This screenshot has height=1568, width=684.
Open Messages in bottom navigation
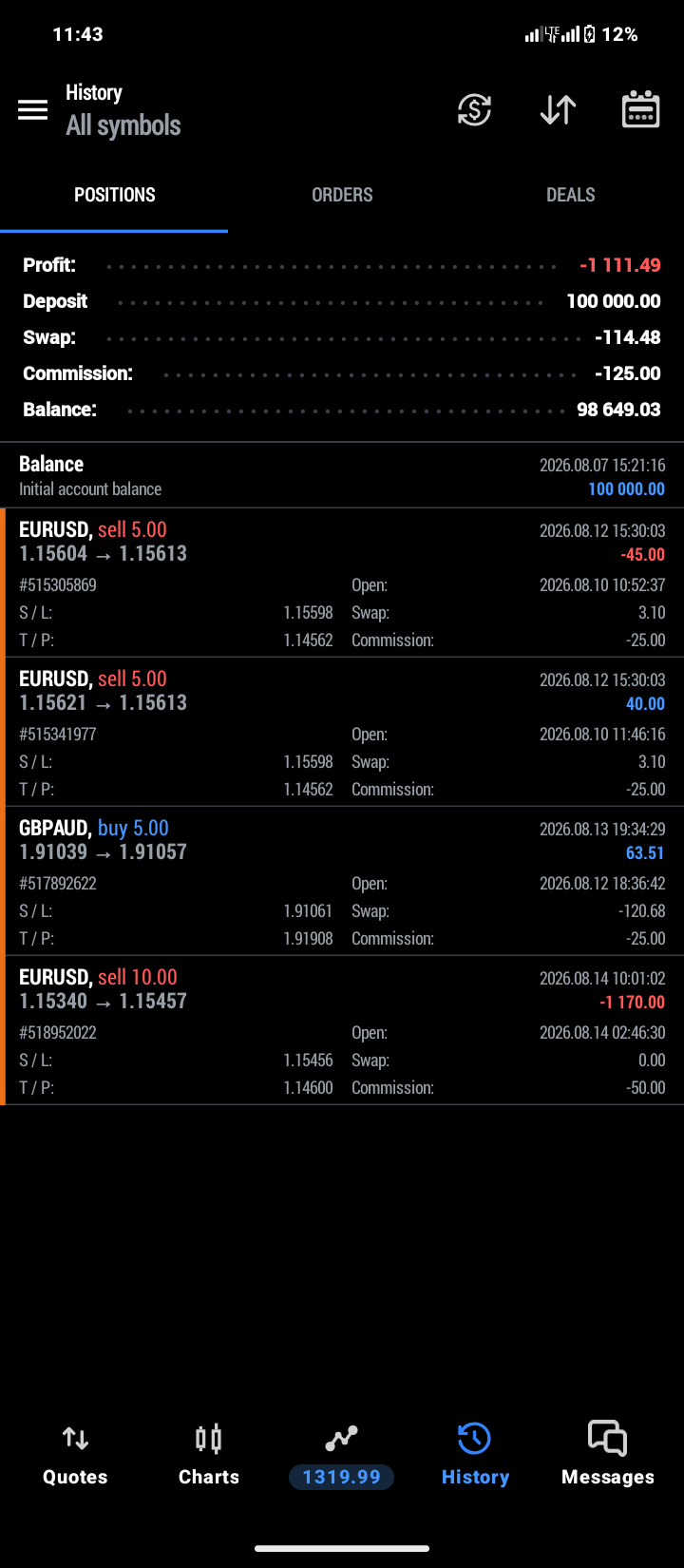coord(608,1455)
